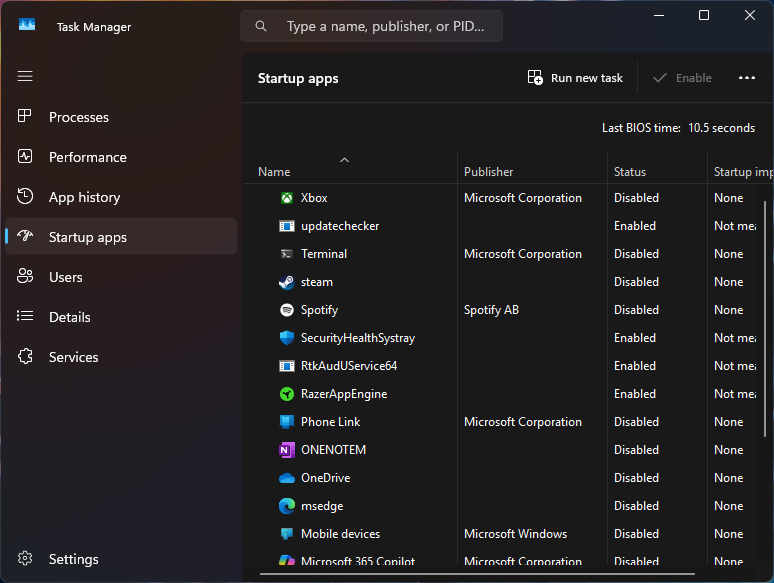
Task: Click the Task Manager app icon
Action: coord(27,24)
